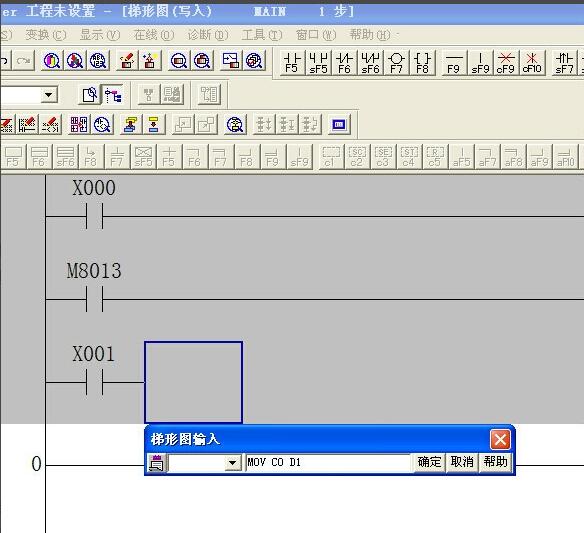The image size is (584, 533).
Task: Click the character string search icon
Action: coord(98,60)
